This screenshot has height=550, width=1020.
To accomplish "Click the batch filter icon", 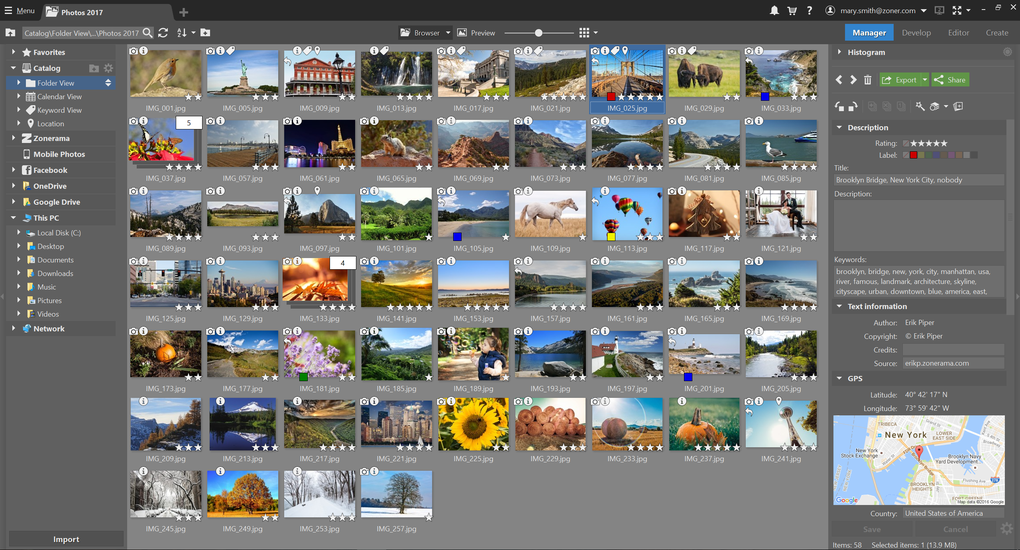I will pyautogui.click(x=935, y=106).
